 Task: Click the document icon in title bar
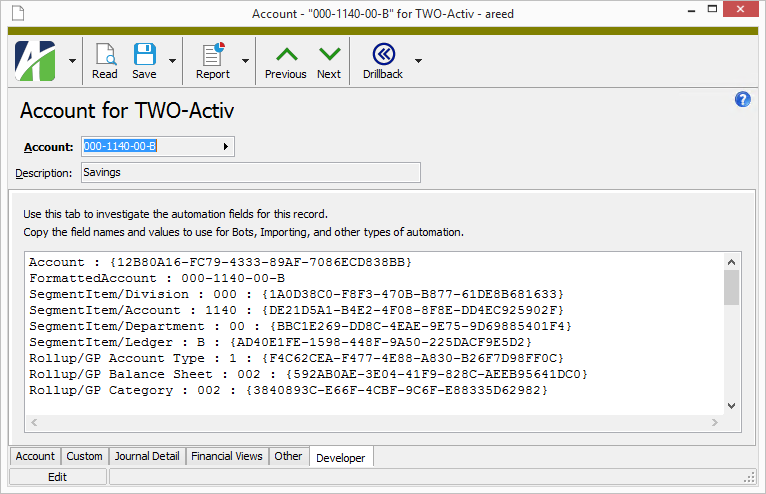coord(18,14)
